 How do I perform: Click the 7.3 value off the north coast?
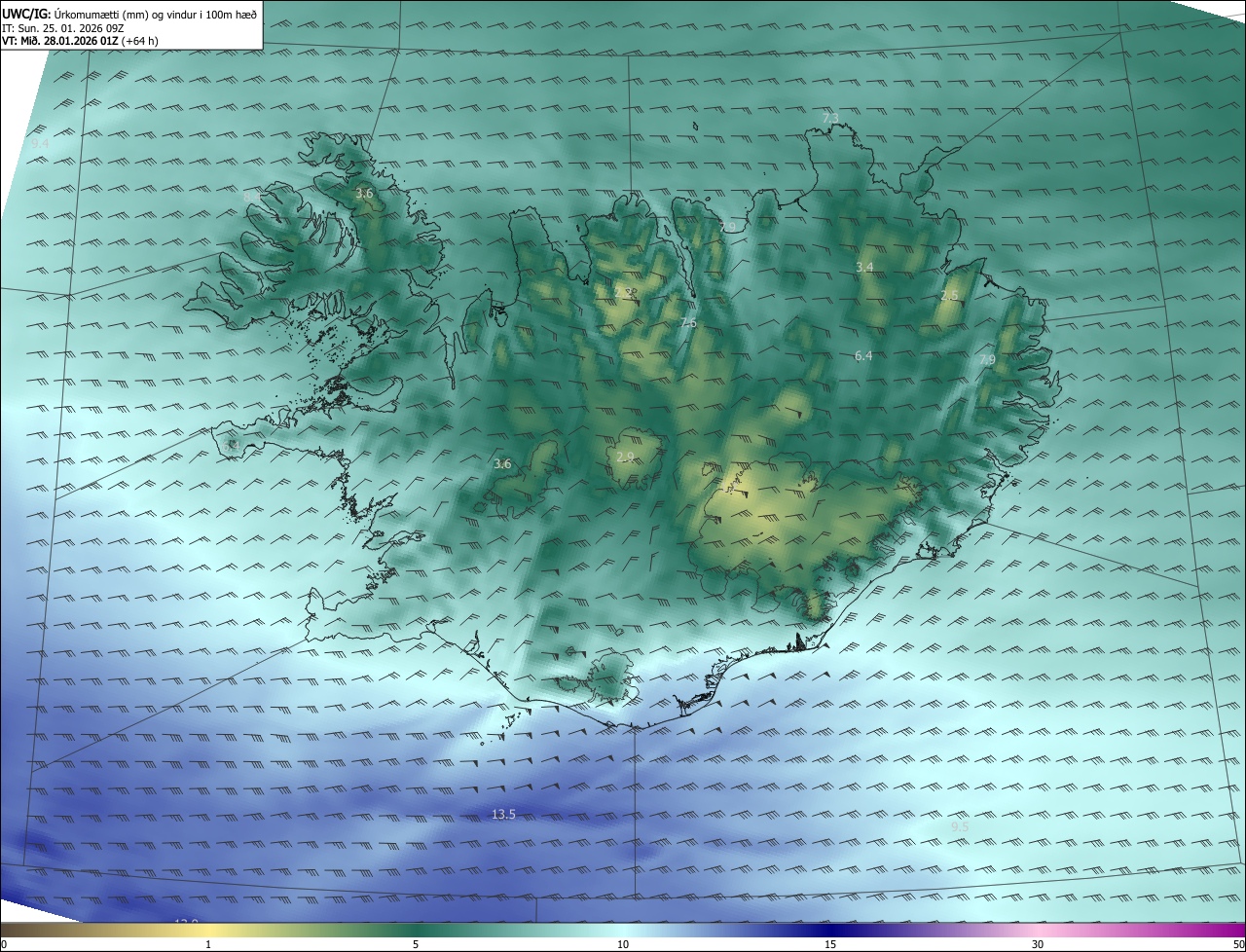click(x=830, y=118)
